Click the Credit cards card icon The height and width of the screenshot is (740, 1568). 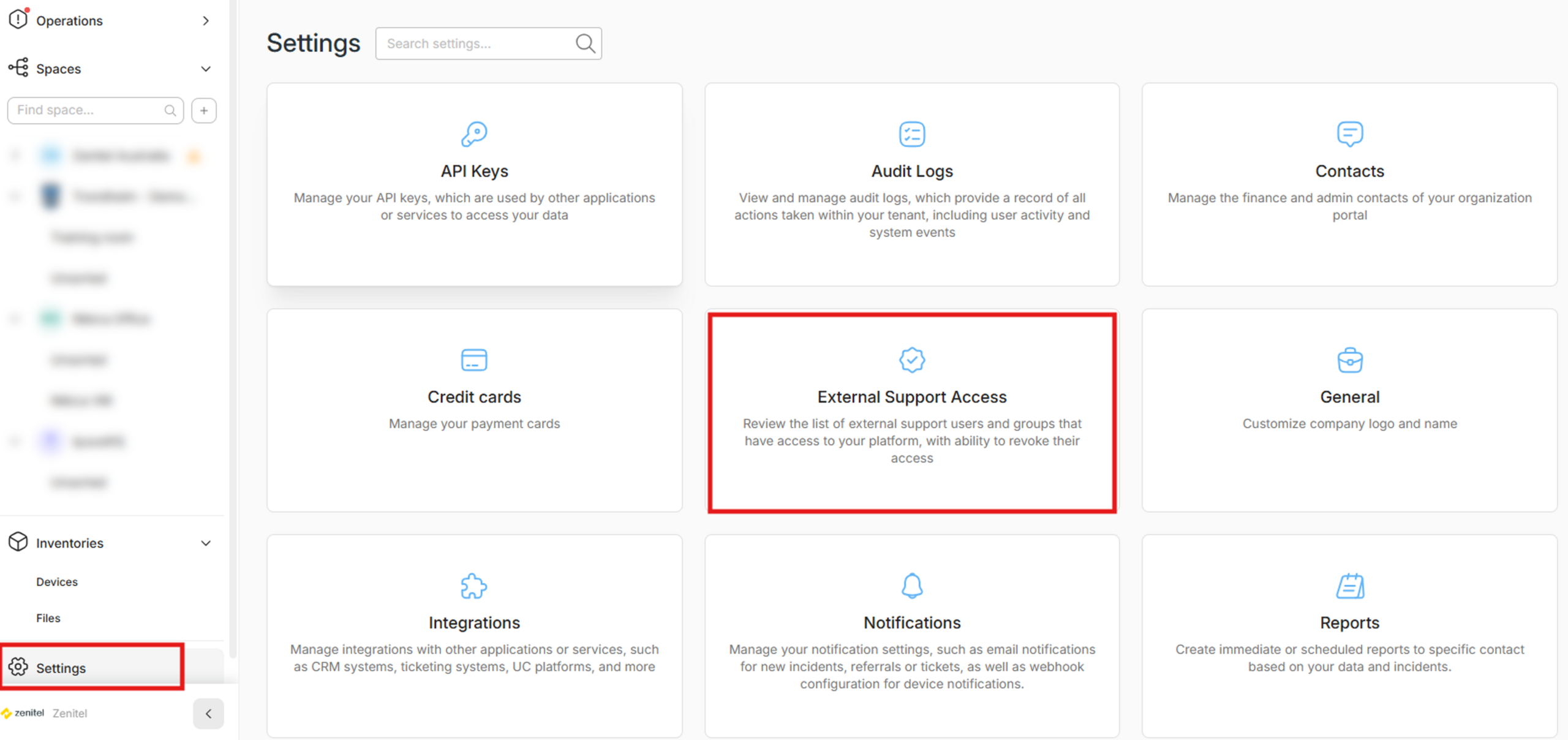point(474,360)
